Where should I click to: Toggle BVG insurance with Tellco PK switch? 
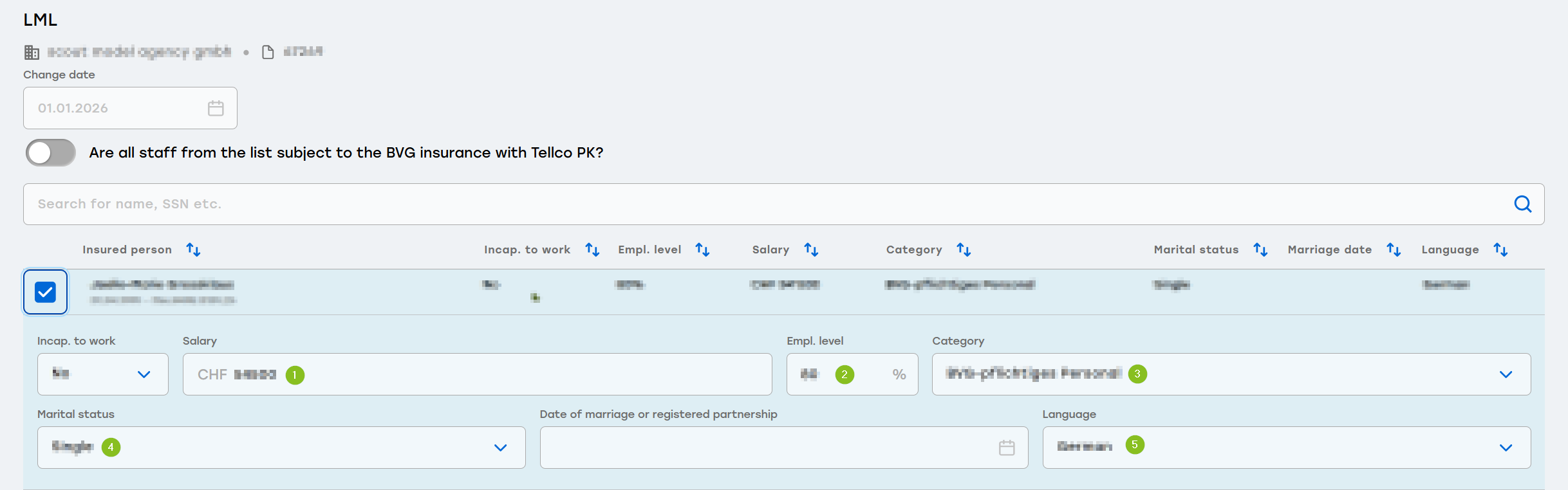[51, 153]
